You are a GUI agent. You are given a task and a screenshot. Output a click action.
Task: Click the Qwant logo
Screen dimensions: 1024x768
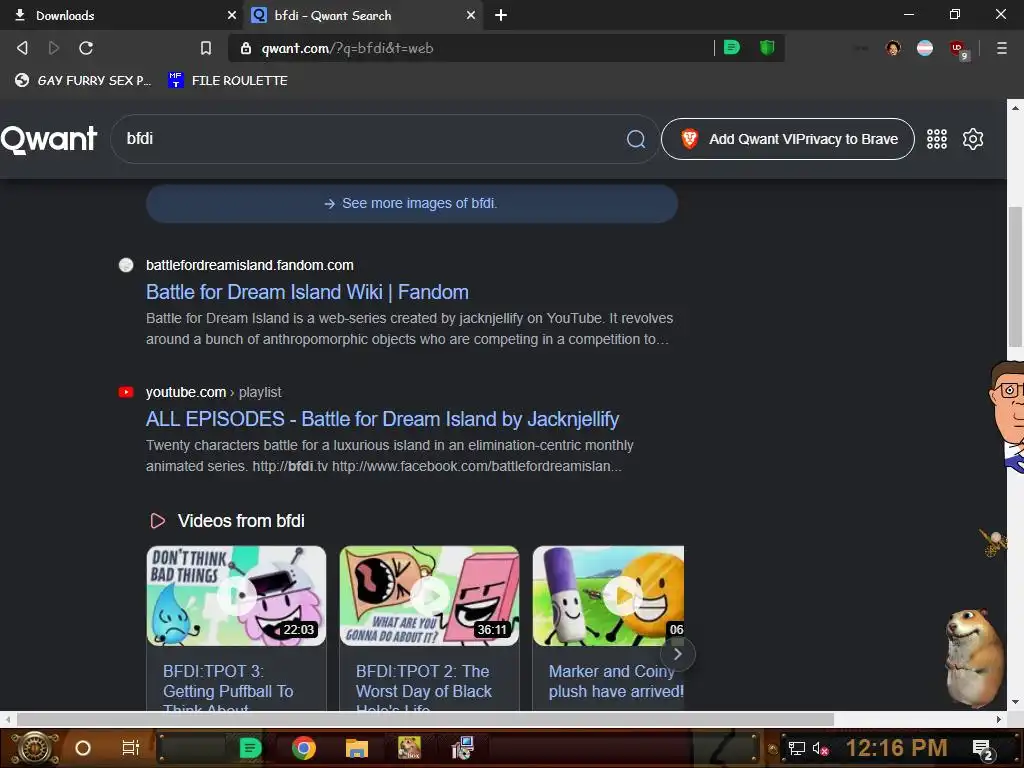click(x=49, y=139)
